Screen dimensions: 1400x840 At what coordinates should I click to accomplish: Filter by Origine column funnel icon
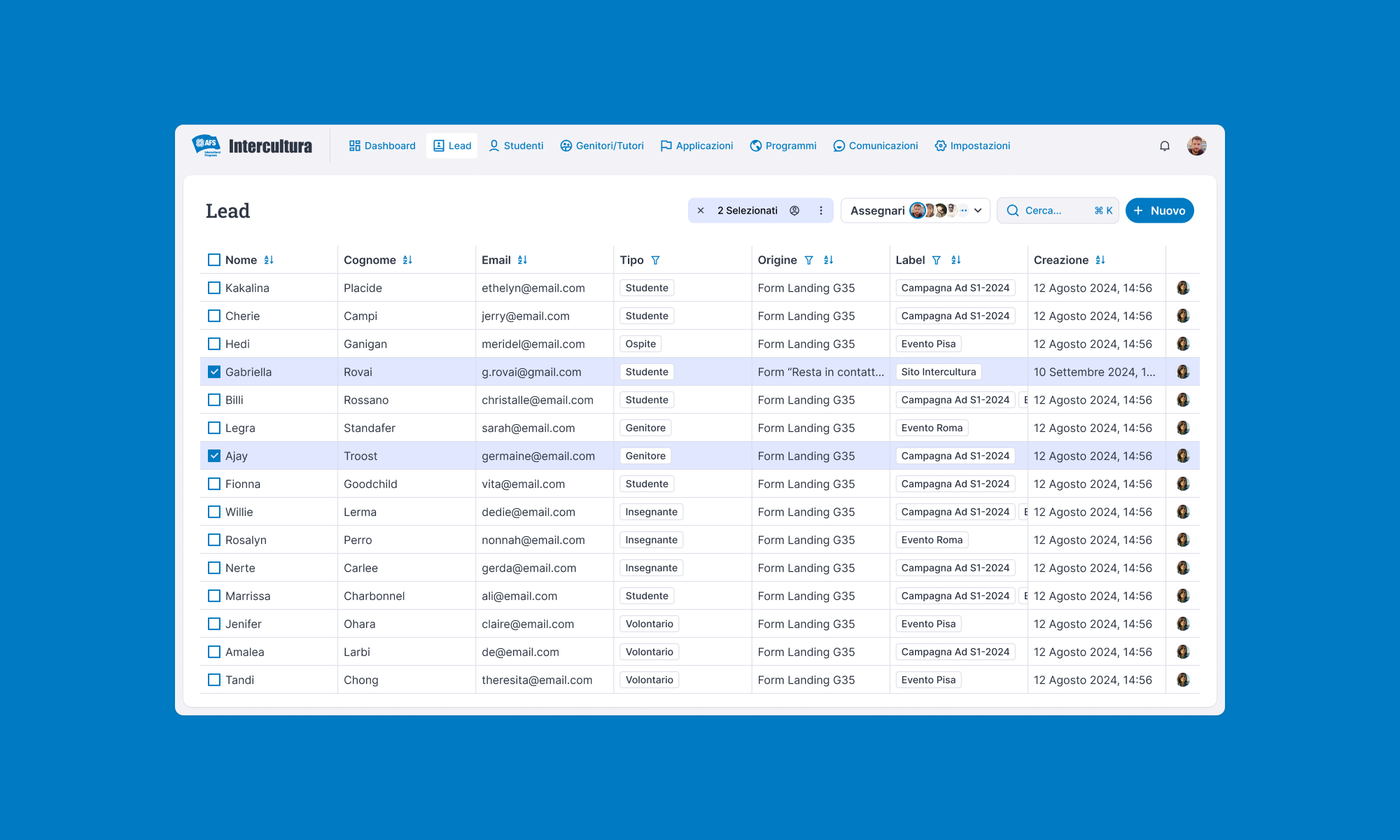point(808,260)
